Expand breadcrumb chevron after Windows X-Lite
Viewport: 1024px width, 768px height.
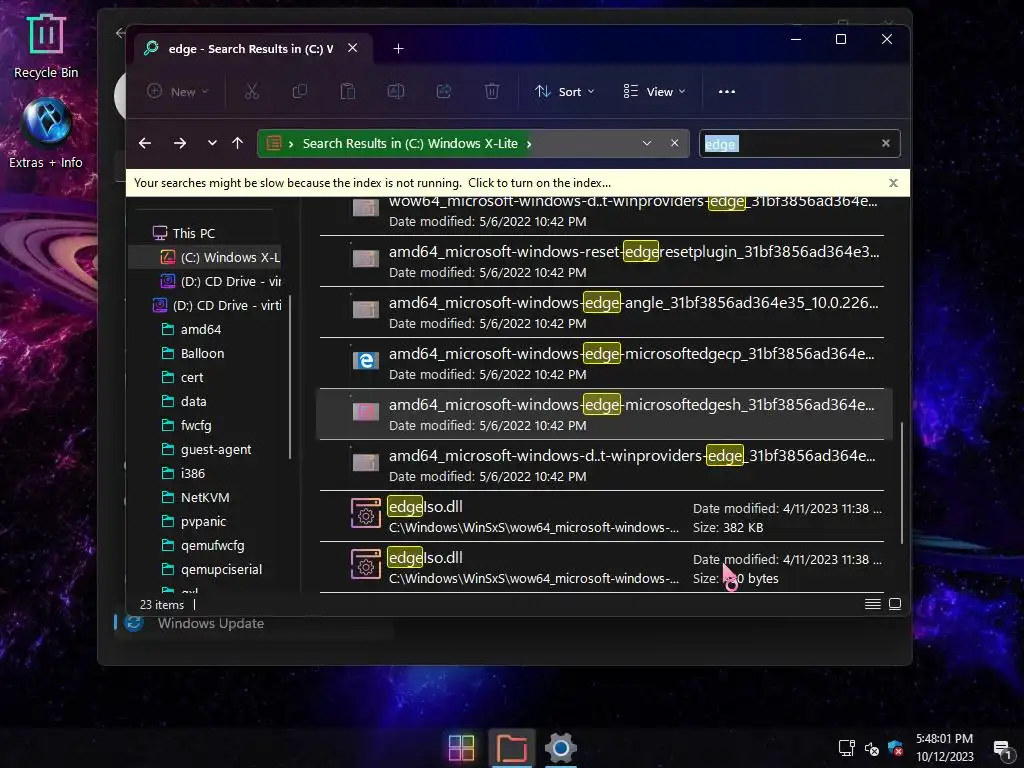pos(529,144)
